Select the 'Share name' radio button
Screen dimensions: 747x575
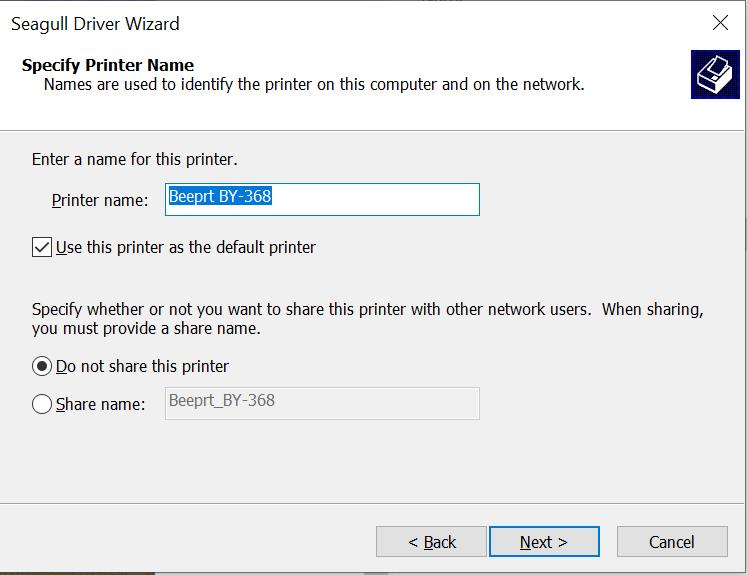click(x=42, y=404)
